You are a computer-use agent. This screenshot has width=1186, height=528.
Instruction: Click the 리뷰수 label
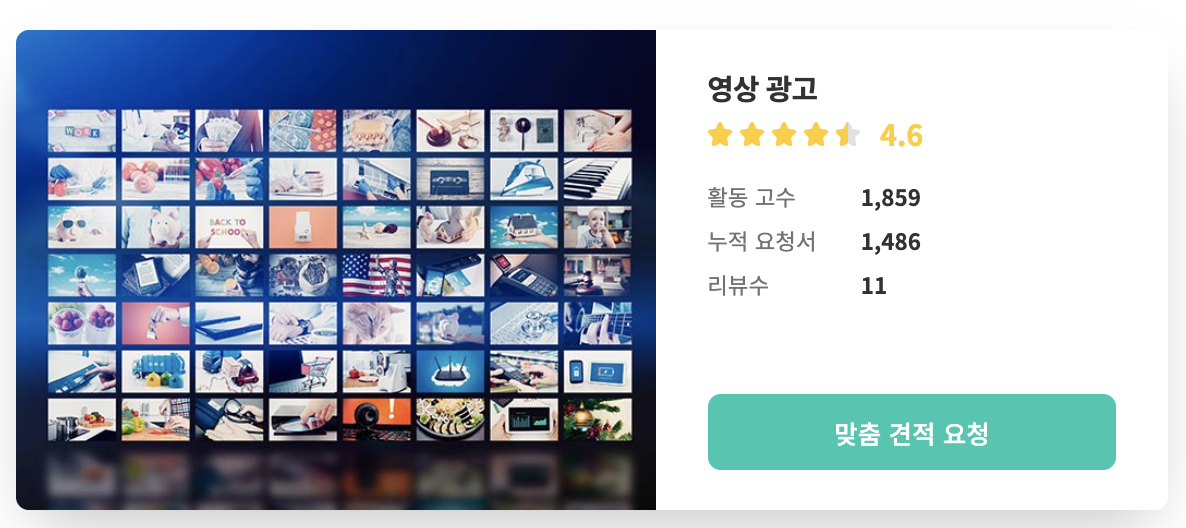coord(738,286)
